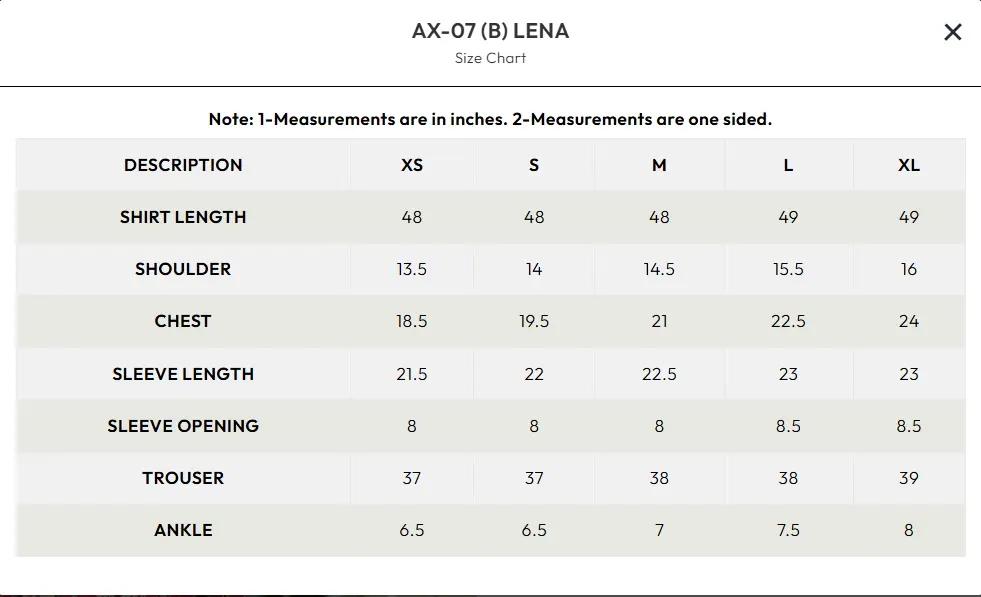Click the TROUSER row label
Viewport: 981px width, 597px height.
click(x=183, y=478)
